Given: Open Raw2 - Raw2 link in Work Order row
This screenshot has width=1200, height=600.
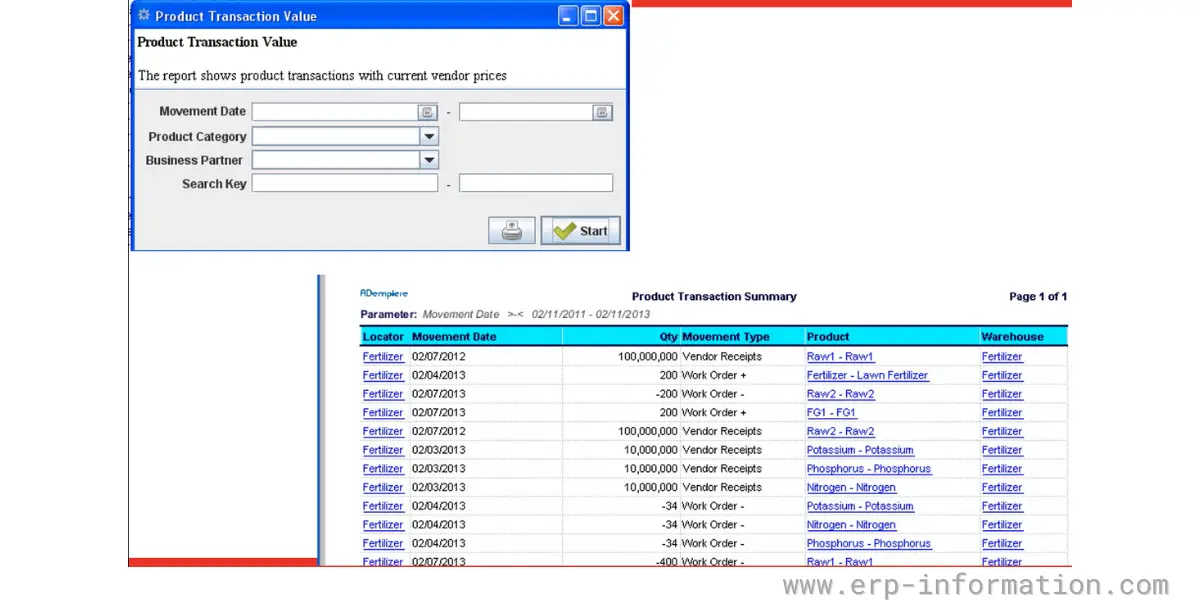Looking at the screenshot, I should pyautogui.click(x=840, y=394).
